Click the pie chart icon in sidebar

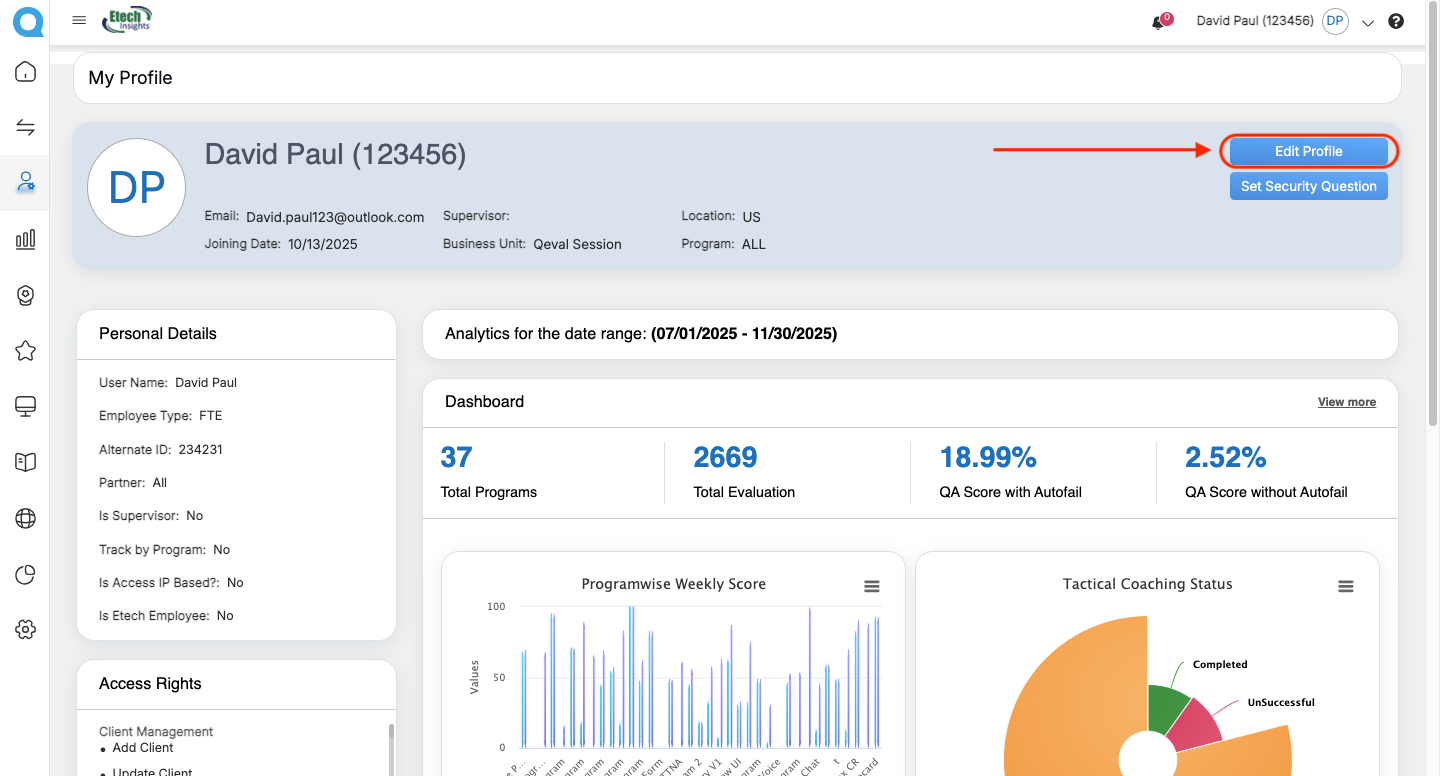click(x=26, y=574)
